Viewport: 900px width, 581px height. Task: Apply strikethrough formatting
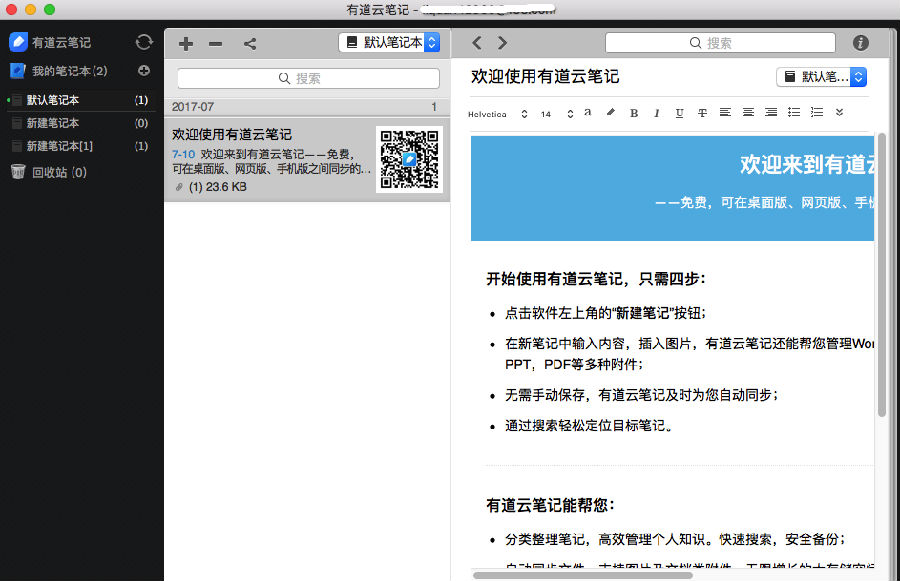pos(702,113)
